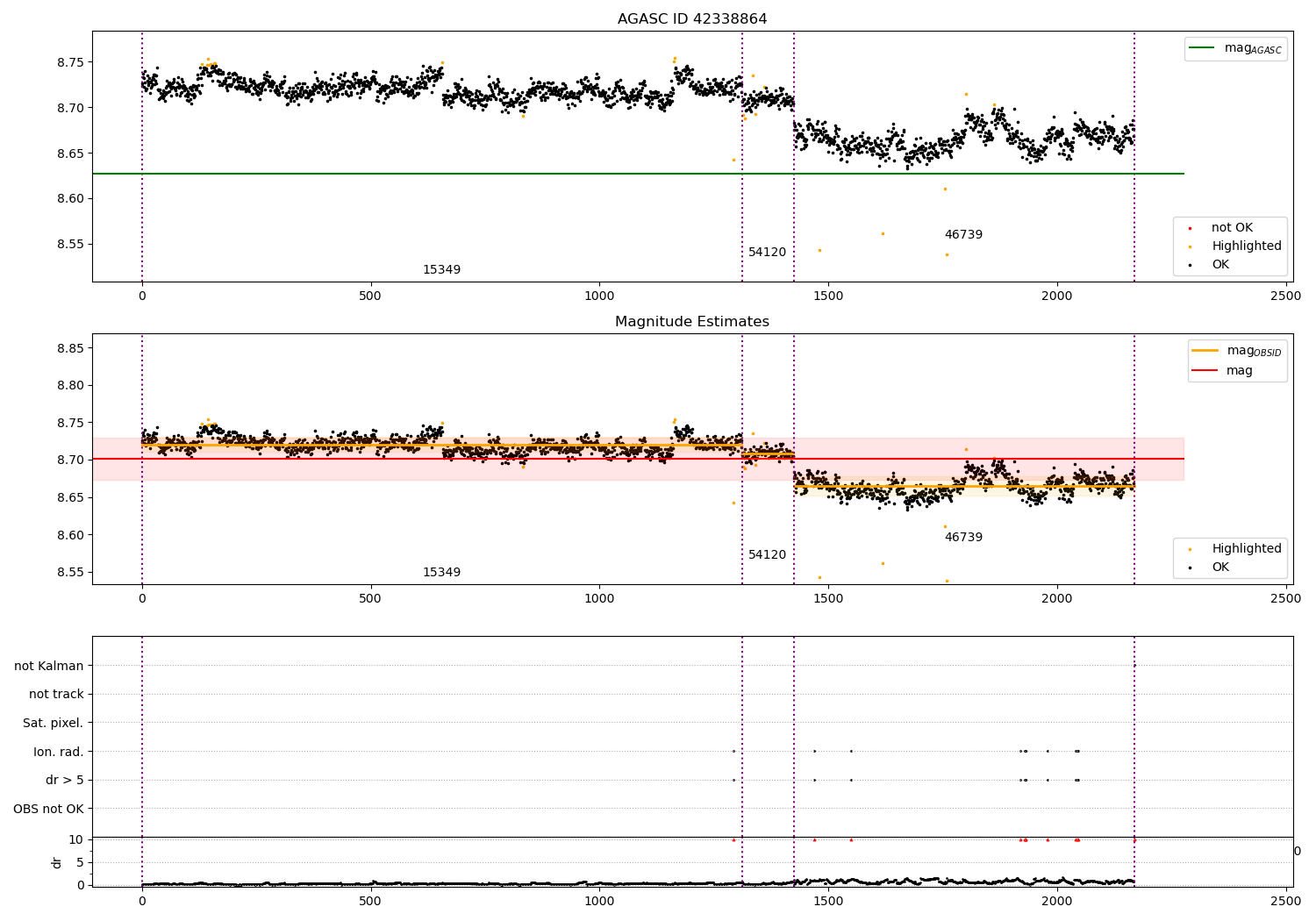1316x921 pixels.
Task: Click x-axis tick 500 under Magnitude Estimates plot
Action: point(370,599)
